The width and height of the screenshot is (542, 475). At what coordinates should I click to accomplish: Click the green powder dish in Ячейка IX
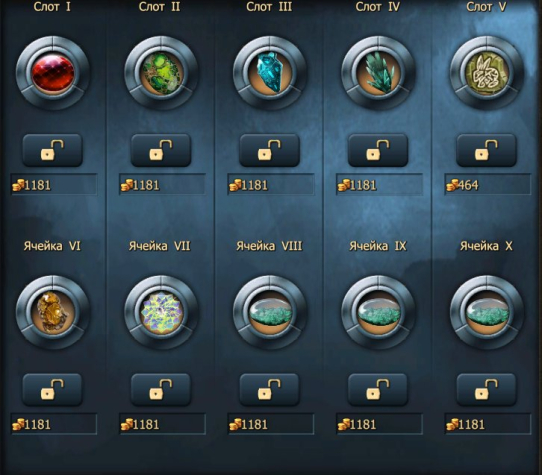click(378, 312)
